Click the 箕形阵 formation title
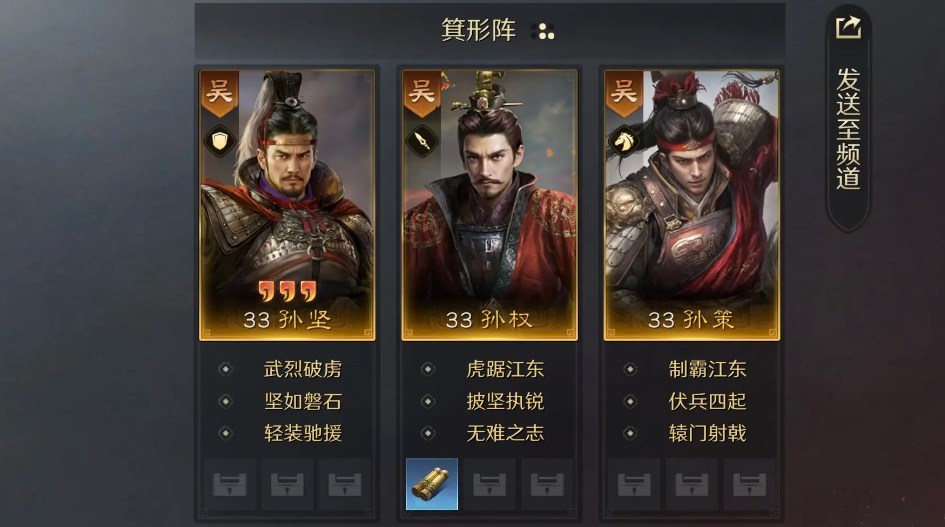 pyautogui.click(x=479, y=30)
